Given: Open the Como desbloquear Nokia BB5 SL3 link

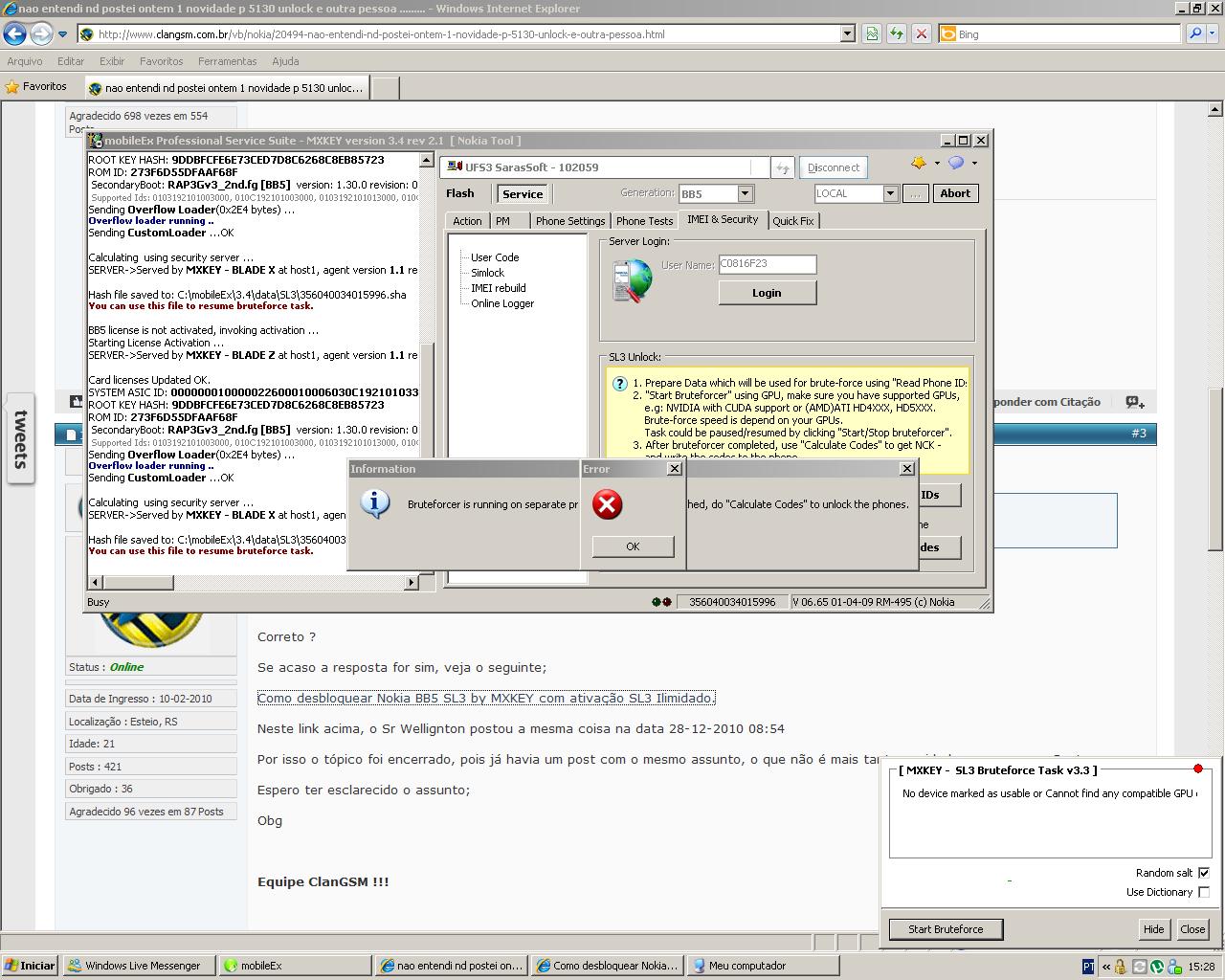Looking at the screenshot, I should click(486, 699).
